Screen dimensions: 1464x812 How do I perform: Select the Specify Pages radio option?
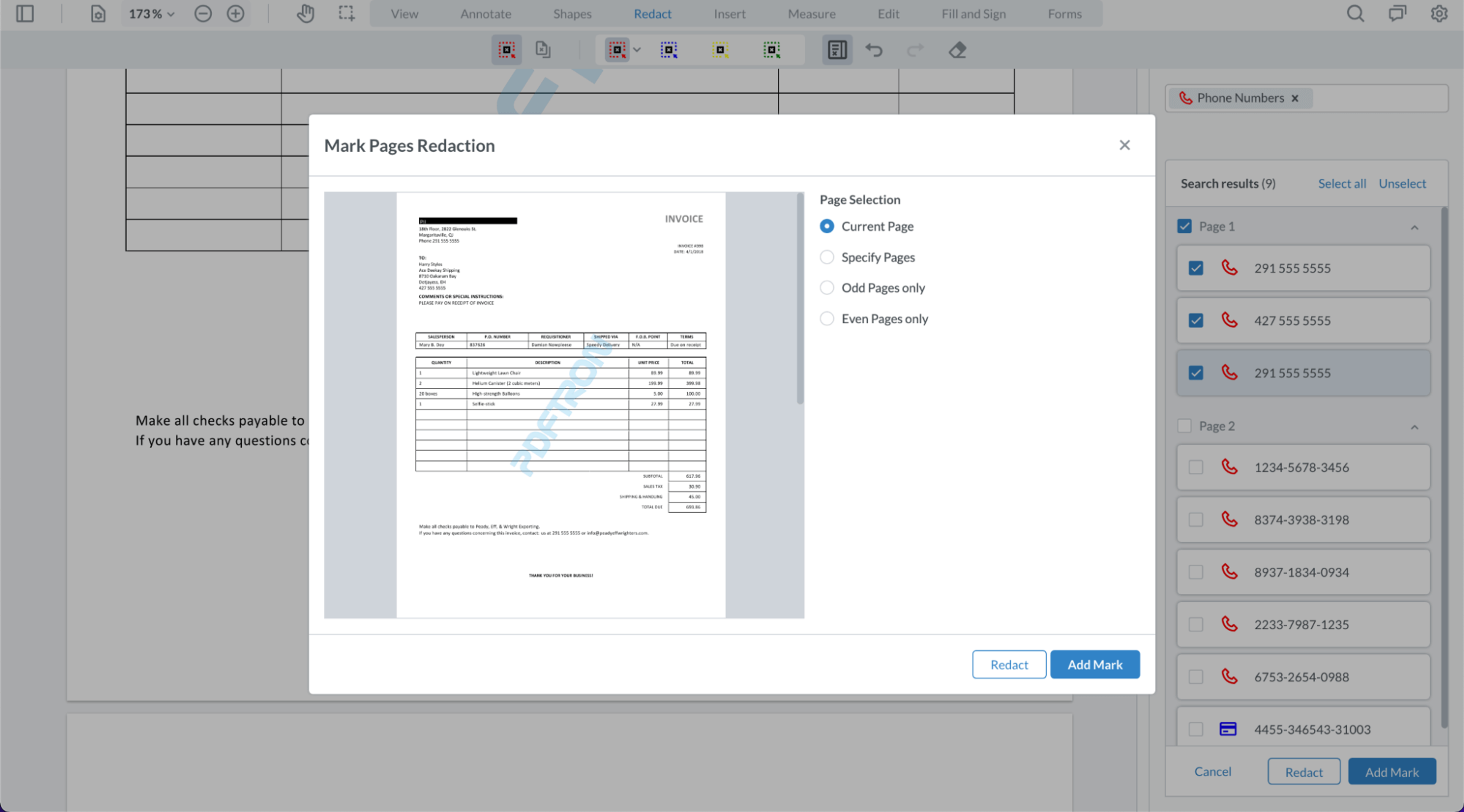coord(827,257)
